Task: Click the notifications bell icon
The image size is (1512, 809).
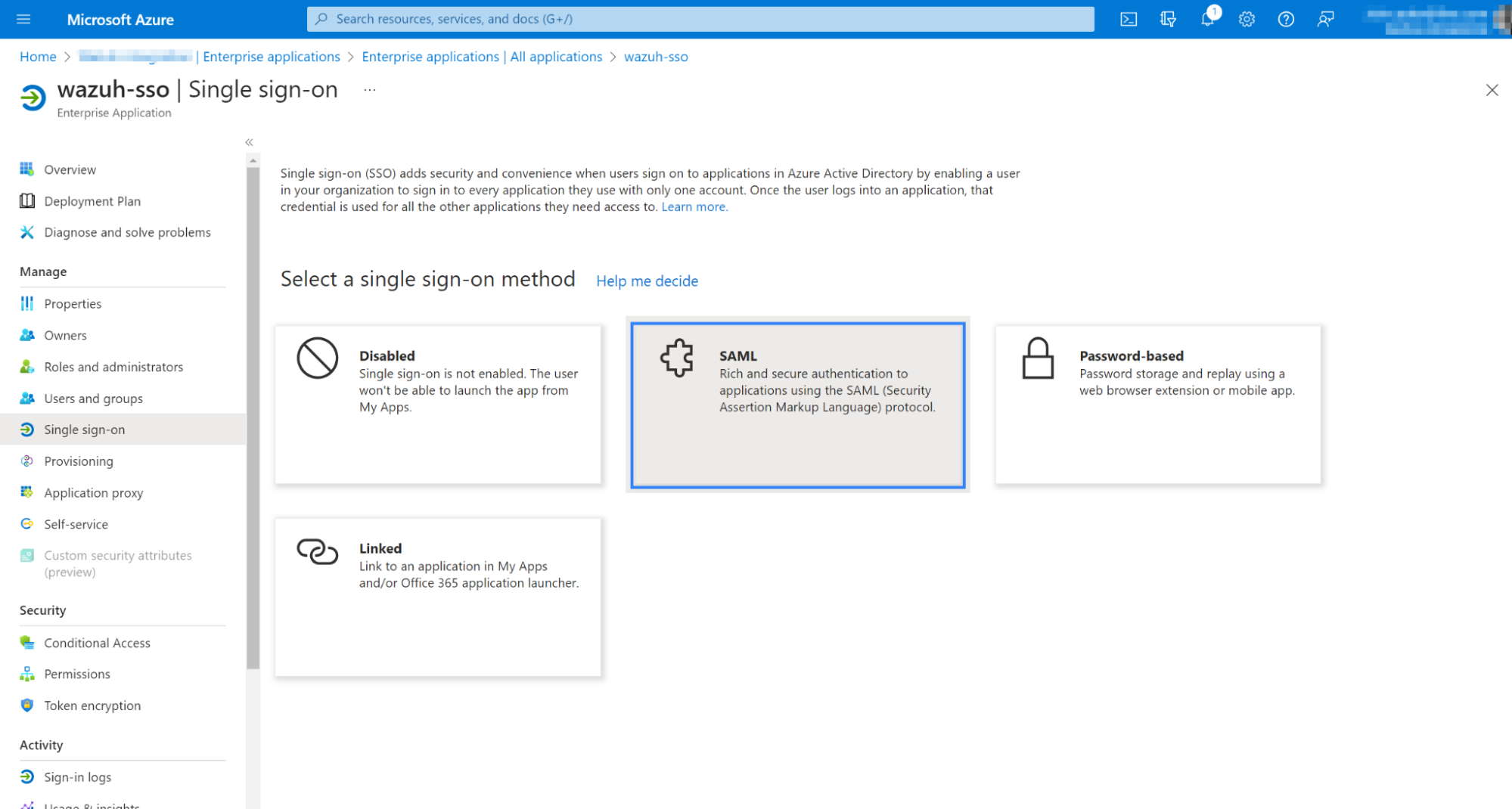Action: pyautogui.click(x=1207, y=20)
